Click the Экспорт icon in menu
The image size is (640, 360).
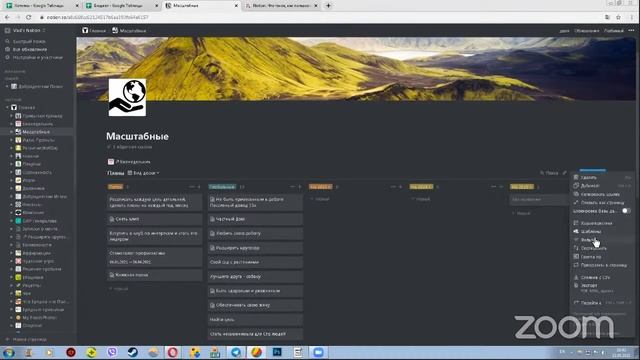click(x=576, y=285)
